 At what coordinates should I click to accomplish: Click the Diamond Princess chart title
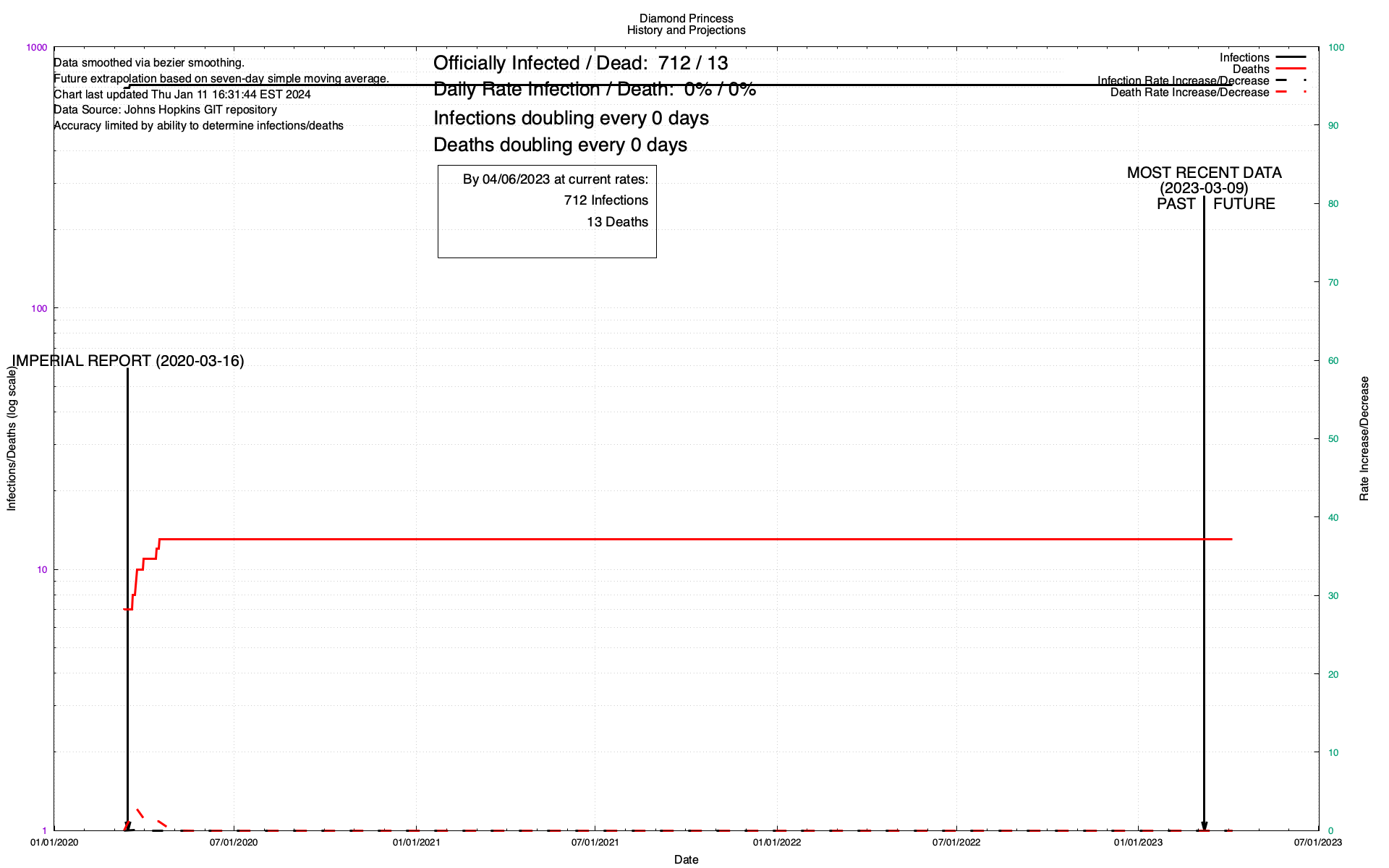[686, 19]
